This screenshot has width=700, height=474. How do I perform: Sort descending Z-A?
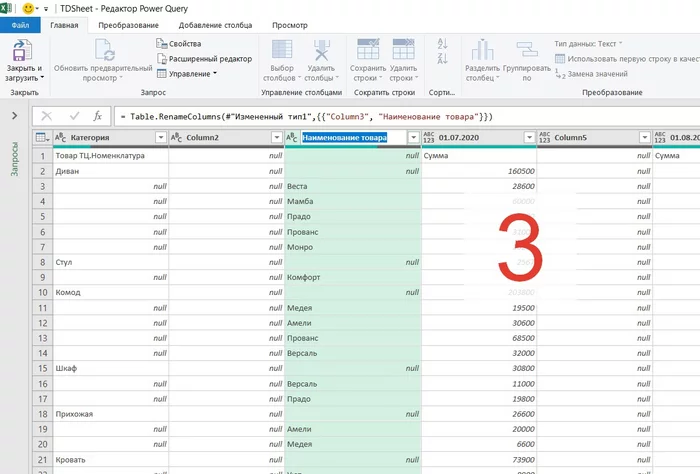(x=442, y=58)
